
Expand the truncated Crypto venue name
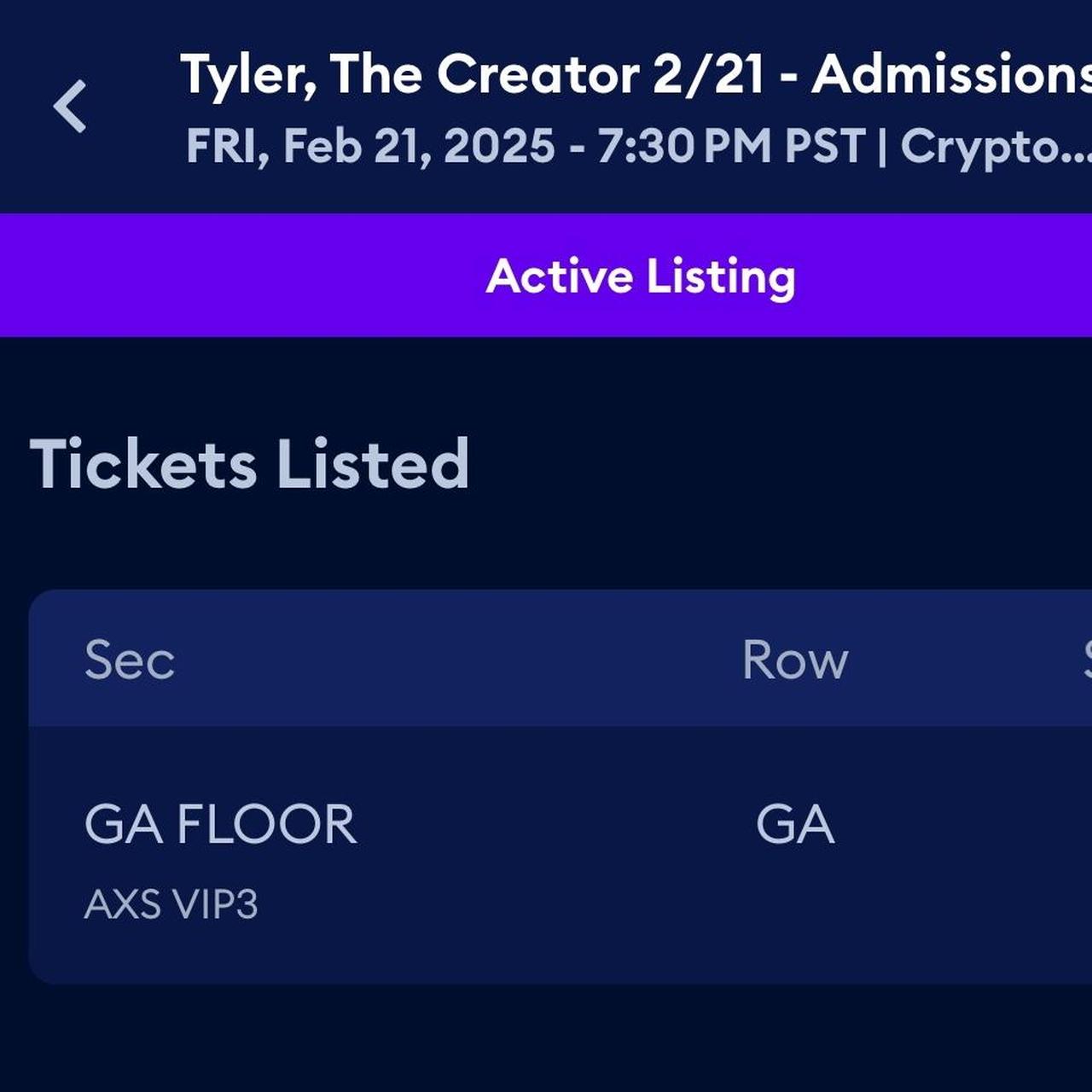(x=990, y=145)
